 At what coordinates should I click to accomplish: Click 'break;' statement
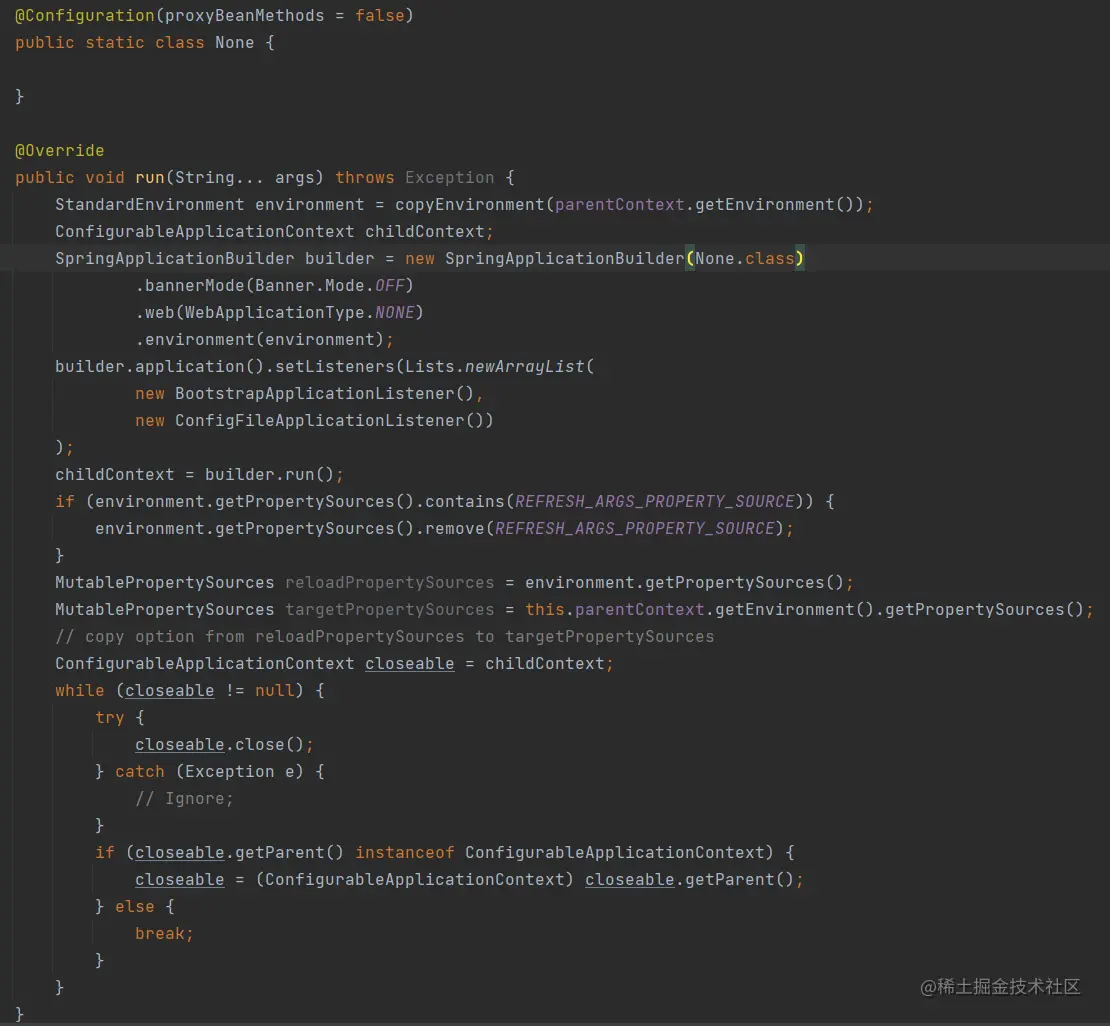click(164, 934)
